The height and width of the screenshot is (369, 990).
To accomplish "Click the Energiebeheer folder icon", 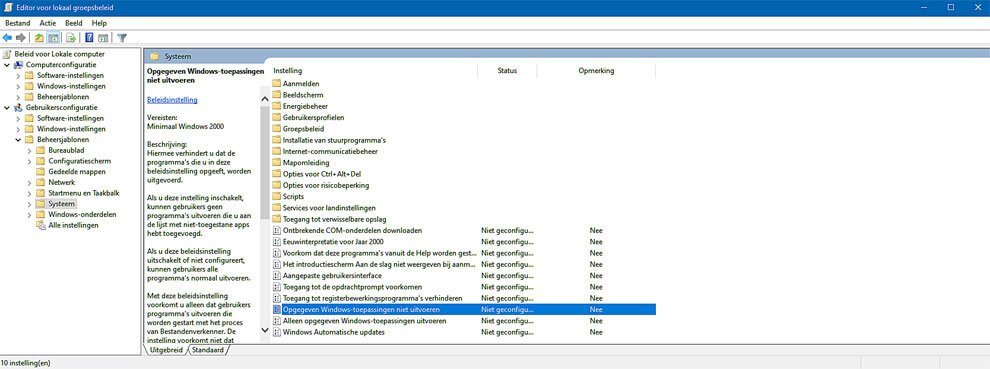I will pyautogui.click(x=277, y=106).
